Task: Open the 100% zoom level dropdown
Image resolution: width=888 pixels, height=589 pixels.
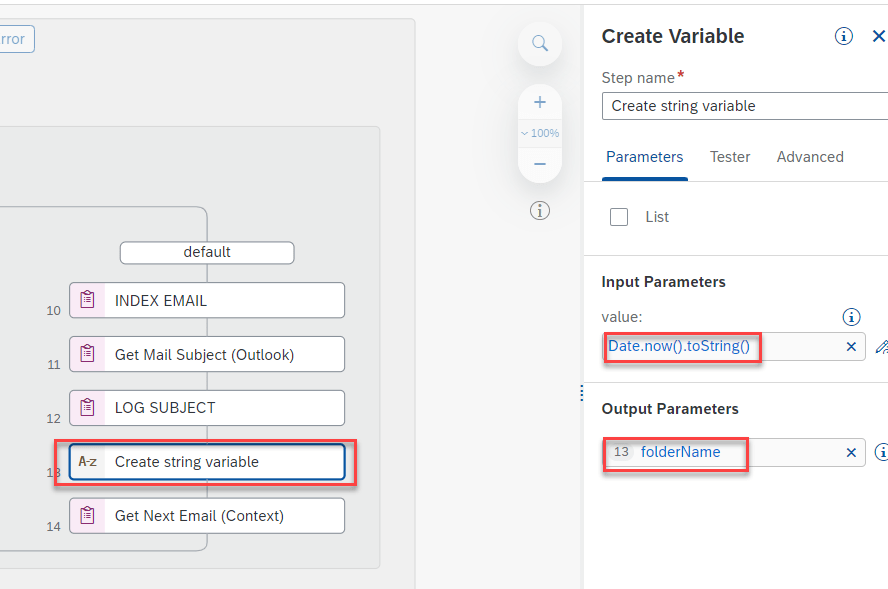Action: [x=540, y=133]
